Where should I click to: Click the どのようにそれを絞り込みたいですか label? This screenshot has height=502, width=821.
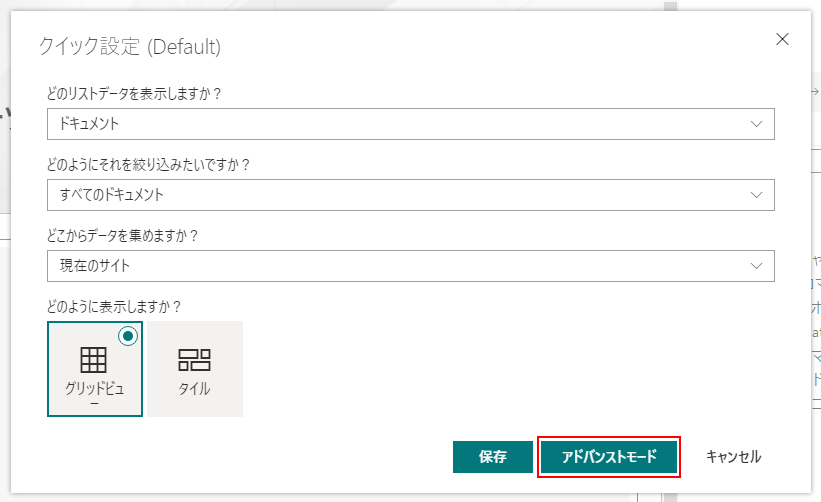[148, 164]
